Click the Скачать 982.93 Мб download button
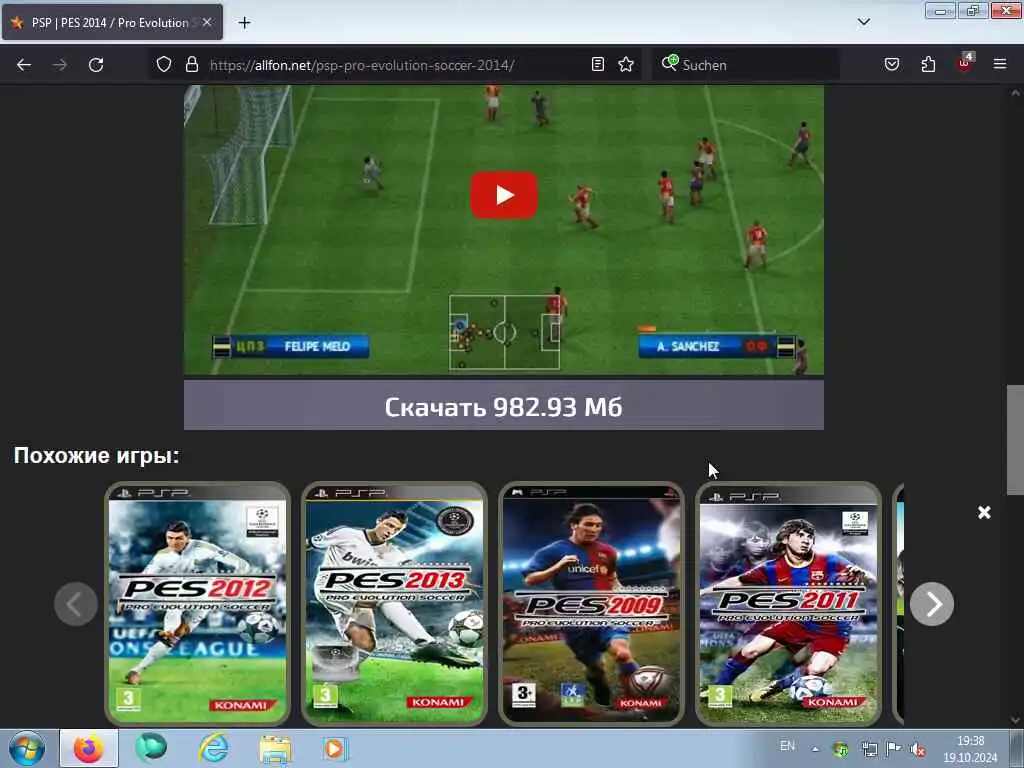This screenshot has width=1024, height=768. pos(504,406)
